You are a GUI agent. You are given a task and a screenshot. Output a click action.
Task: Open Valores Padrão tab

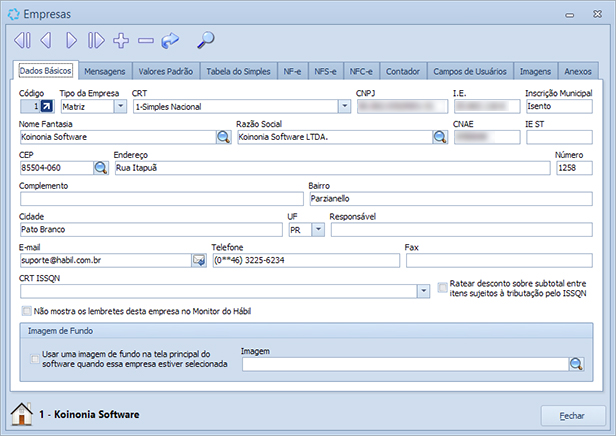166,71
